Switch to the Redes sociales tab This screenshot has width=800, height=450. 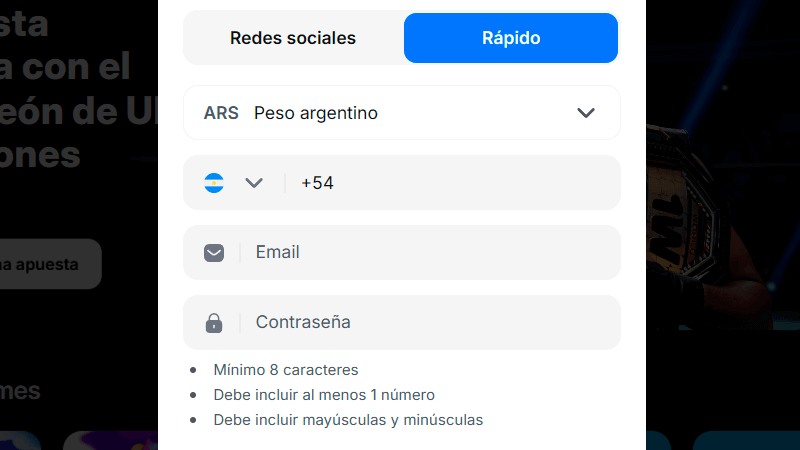tap(293, 39)
